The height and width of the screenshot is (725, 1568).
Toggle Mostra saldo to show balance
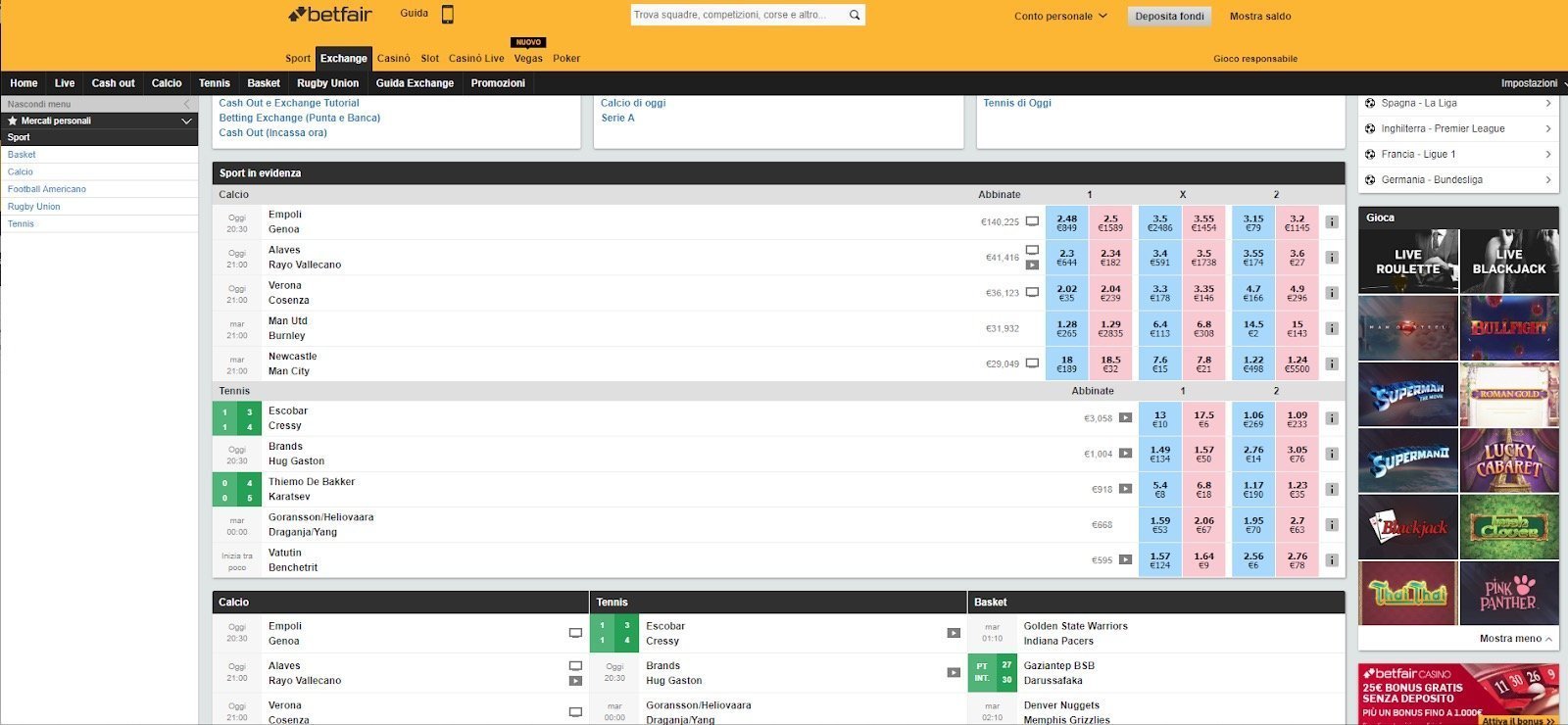(x=1259, y=16)
